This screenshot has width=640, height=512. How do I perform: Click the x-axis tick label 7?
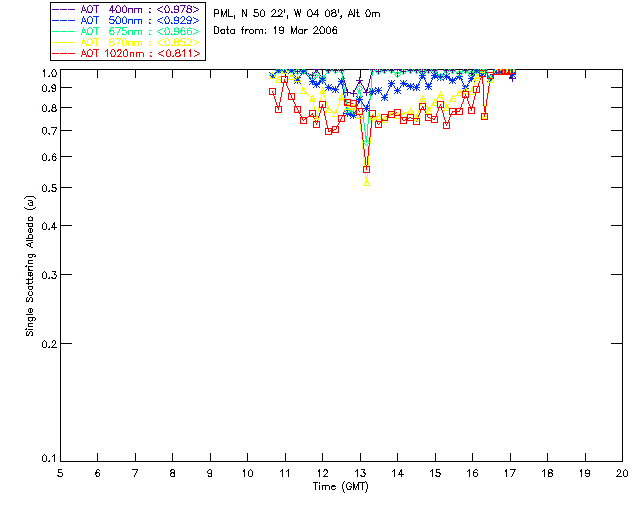(x=135, y=473)
